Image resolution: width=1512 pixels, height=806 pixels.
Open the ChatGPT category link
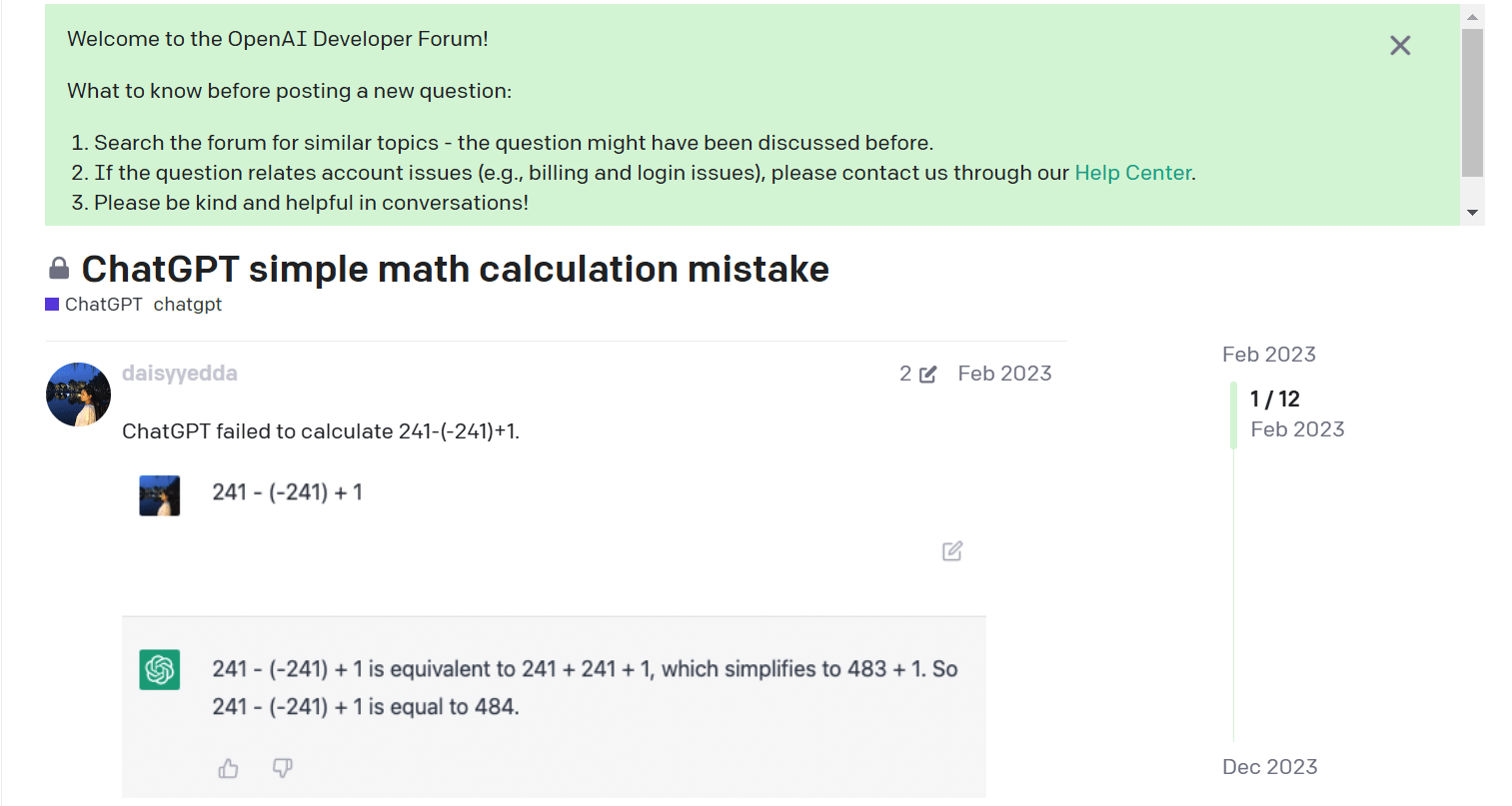click(x=103, y=305)
